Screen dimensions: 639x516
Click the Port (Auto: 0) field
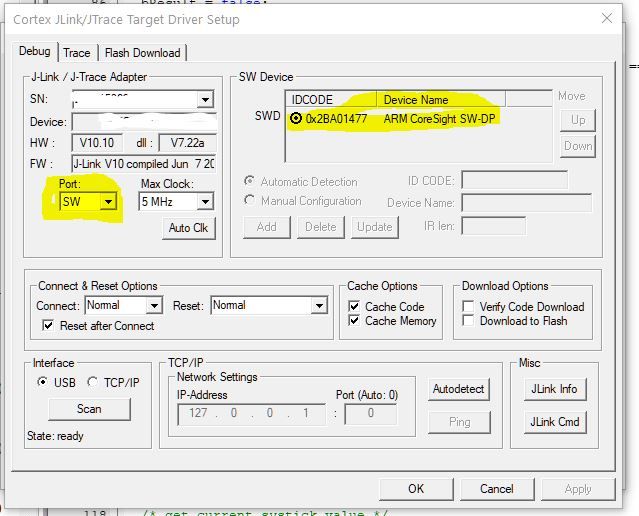click(x=370, y=414)
